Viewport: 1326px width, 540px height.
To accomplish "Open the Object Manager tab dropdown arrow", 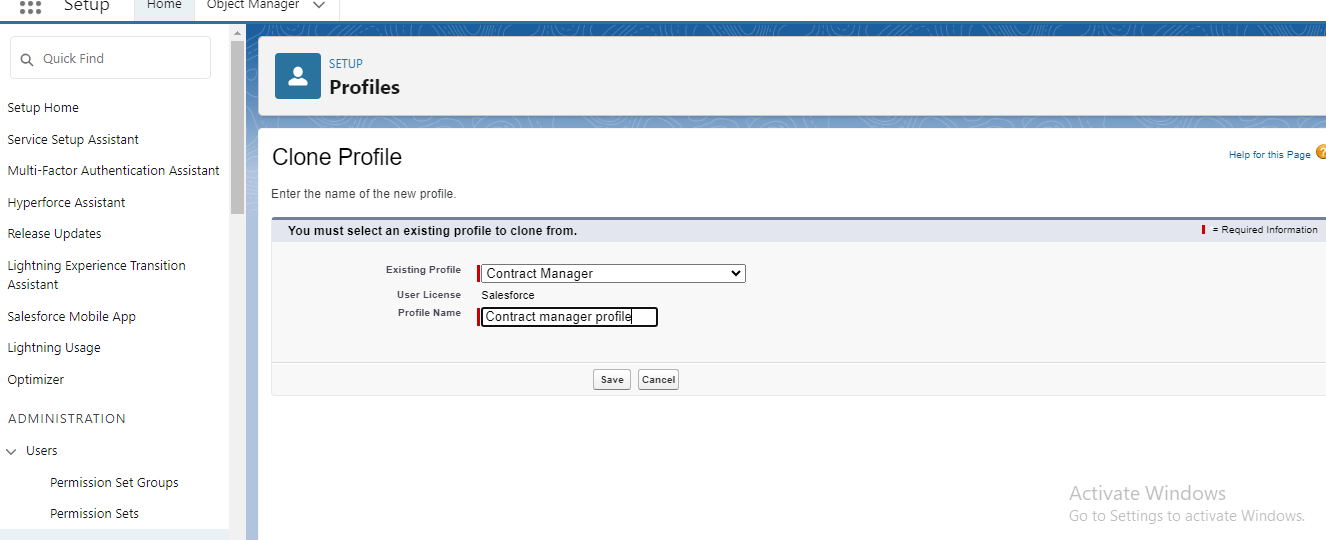I will tap(319, 5).
